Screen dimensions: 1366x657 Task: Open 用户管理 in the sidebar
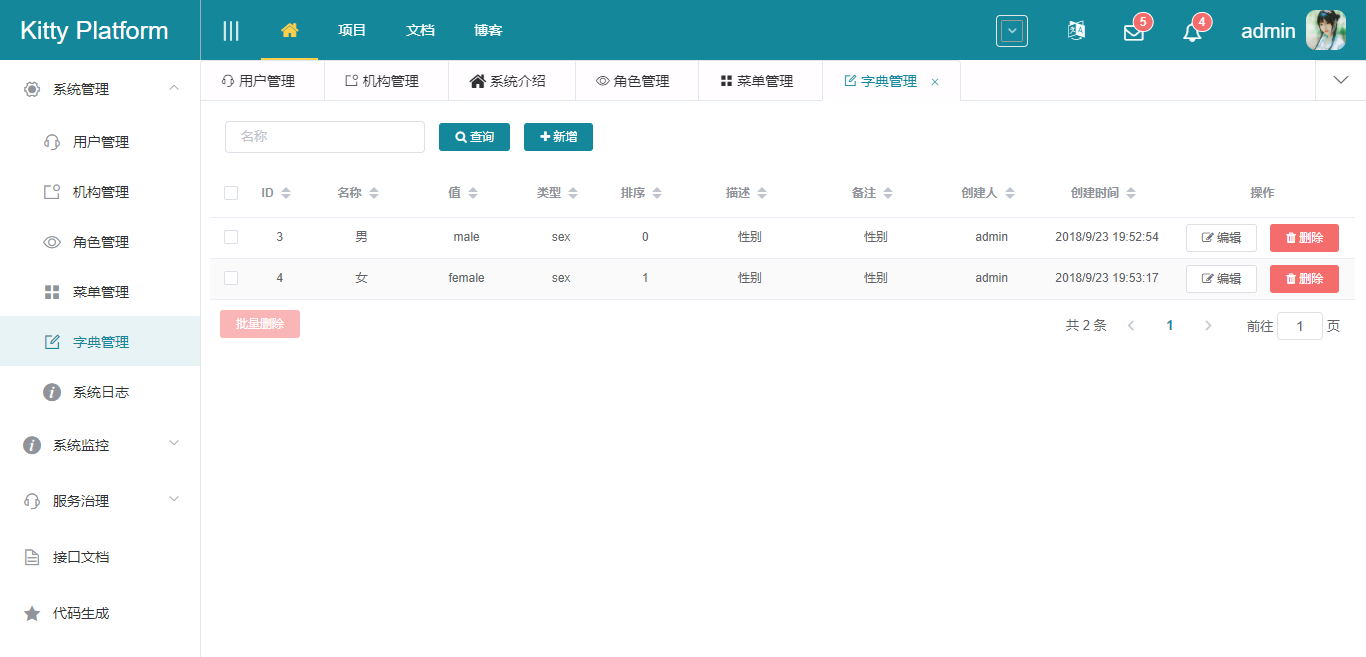point(100,142)
